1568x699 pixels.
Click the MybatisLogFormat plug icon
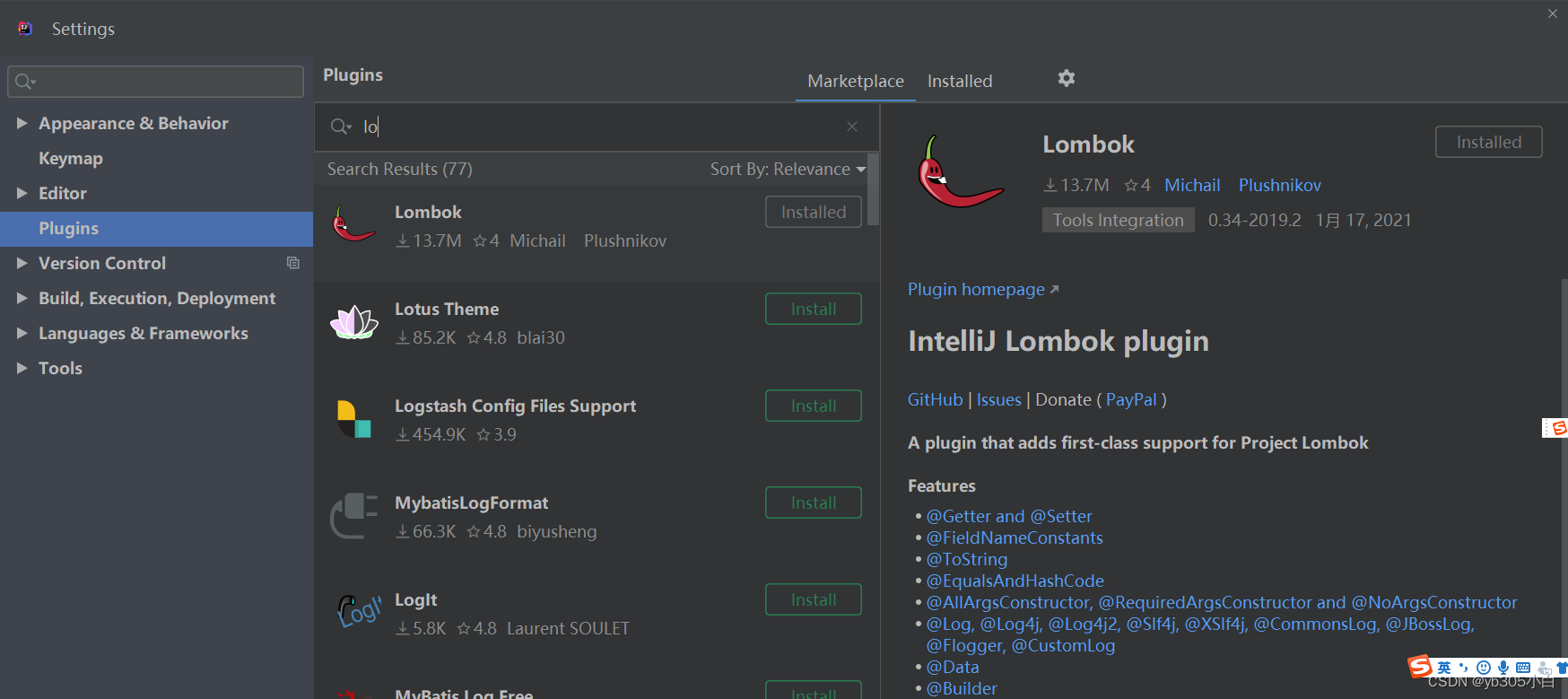point(354,516)
